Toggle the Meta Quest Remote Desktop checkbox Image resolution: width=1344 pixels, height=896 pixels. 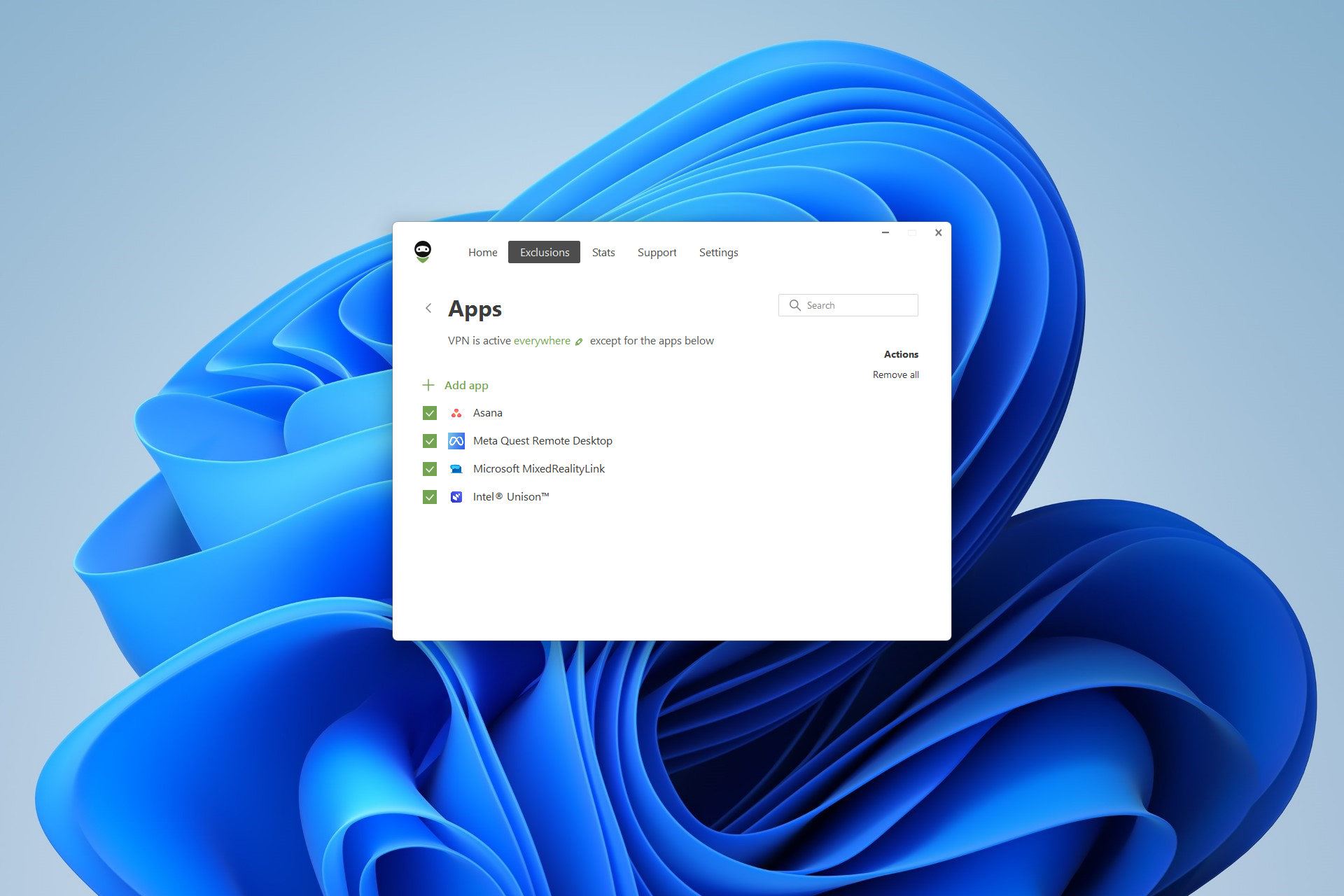tap(427, 440)
